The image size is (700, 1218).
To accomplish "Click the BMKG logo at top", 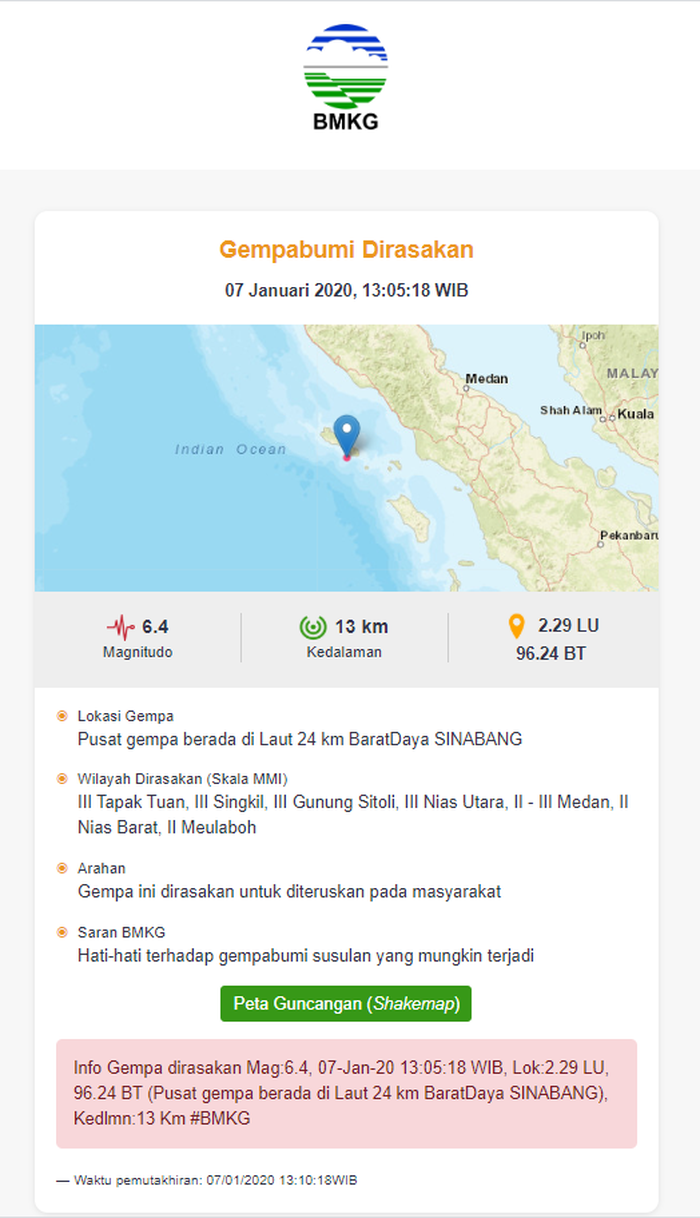I will click(346, 78).
